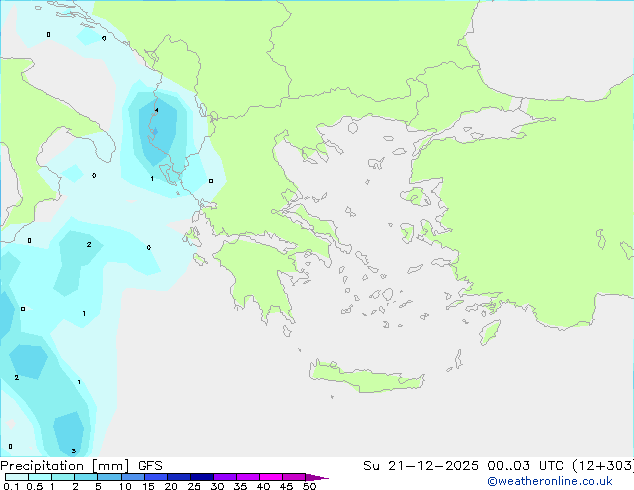This screenshot has width=634, height=490.
Task: Click the '4' precipitation value near Albania
Action: coord(156,110)
